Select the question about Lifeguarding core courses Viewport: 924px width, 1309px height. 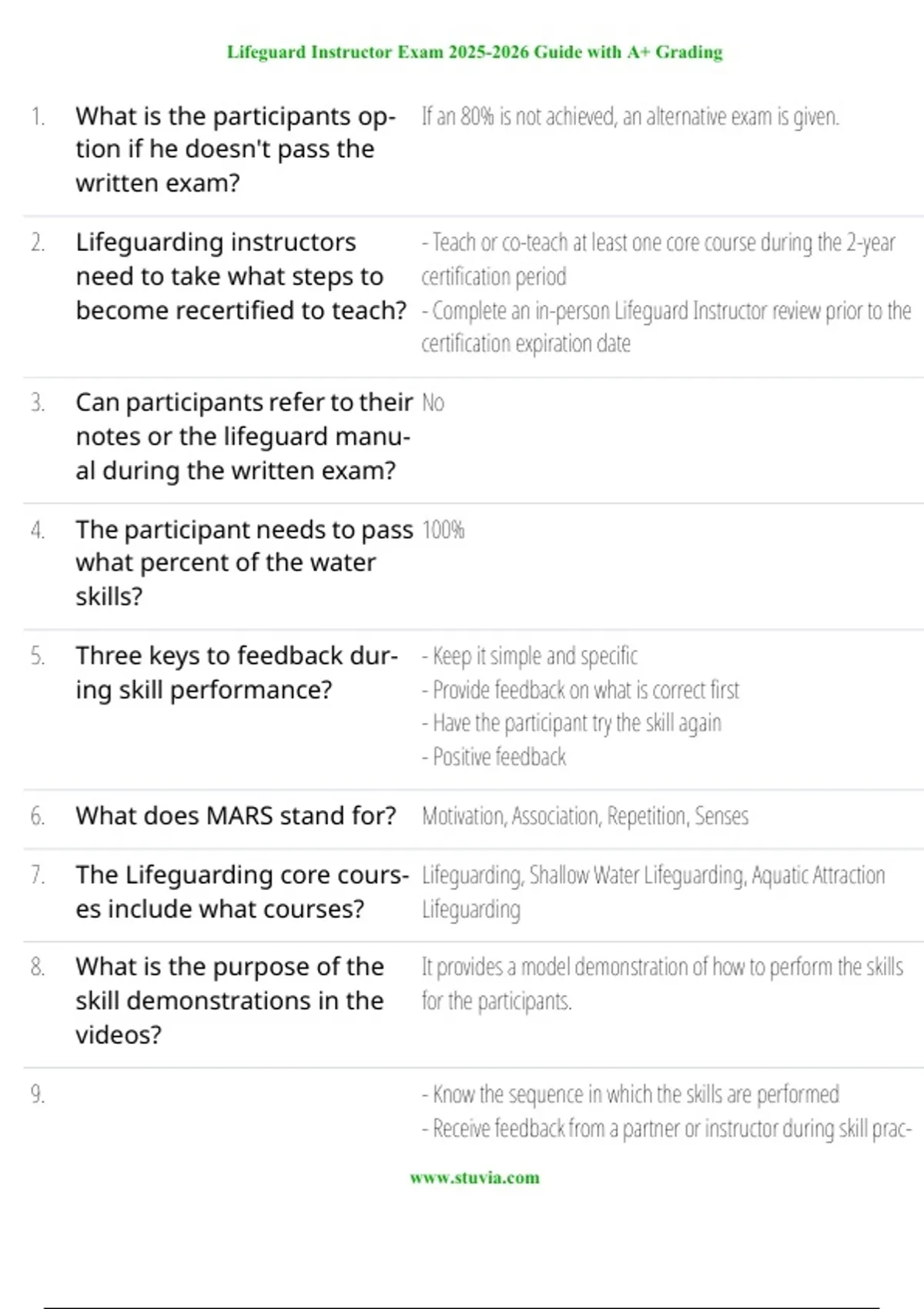[x=242, y=892]
